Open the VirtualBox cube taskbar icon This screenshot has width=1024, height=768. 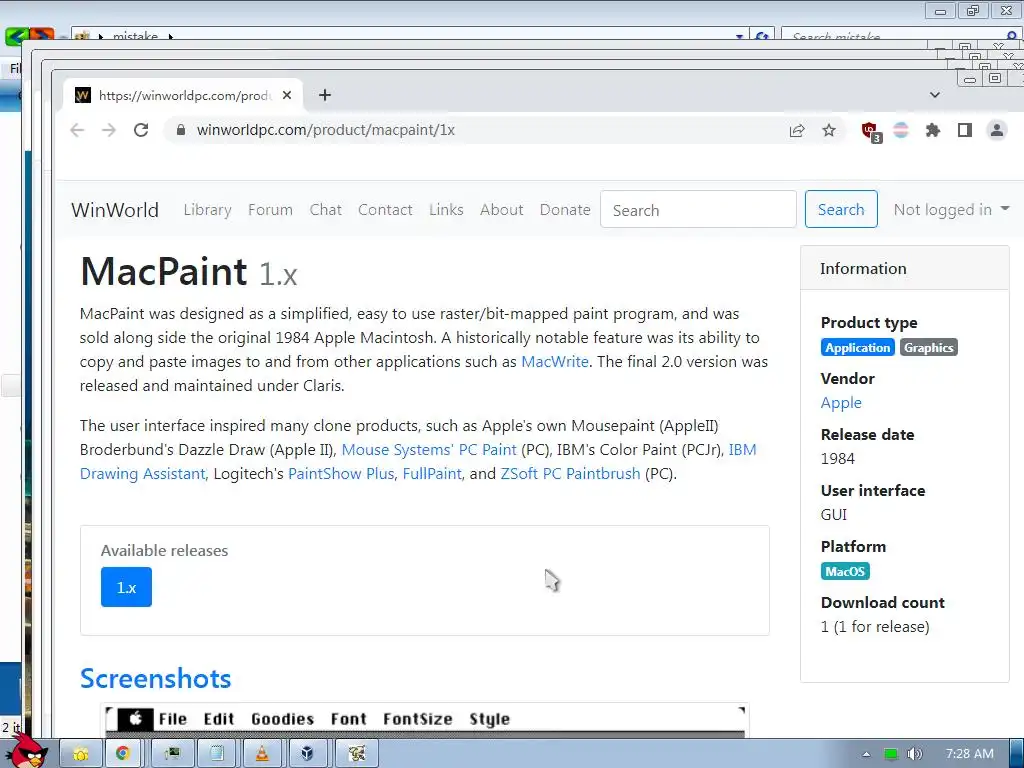click(307, 754)
